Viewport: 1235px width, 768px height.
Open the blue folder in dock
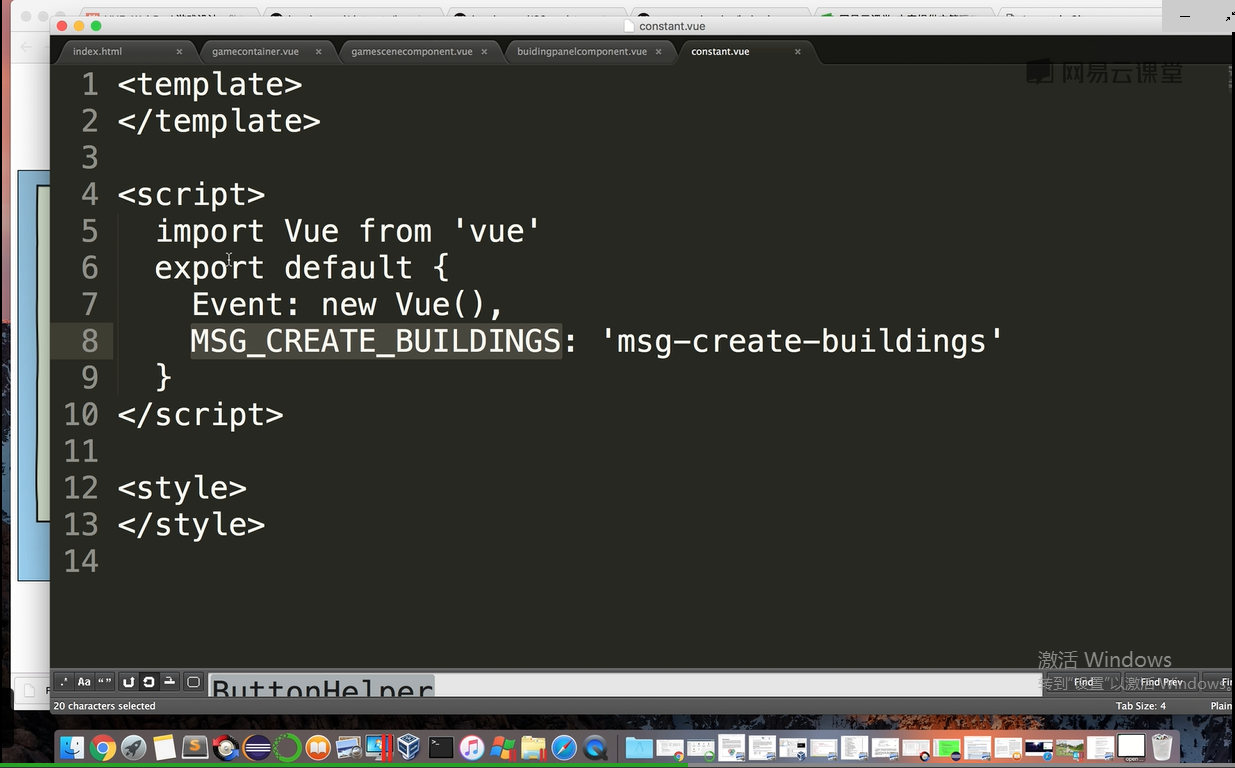point(639,748)
